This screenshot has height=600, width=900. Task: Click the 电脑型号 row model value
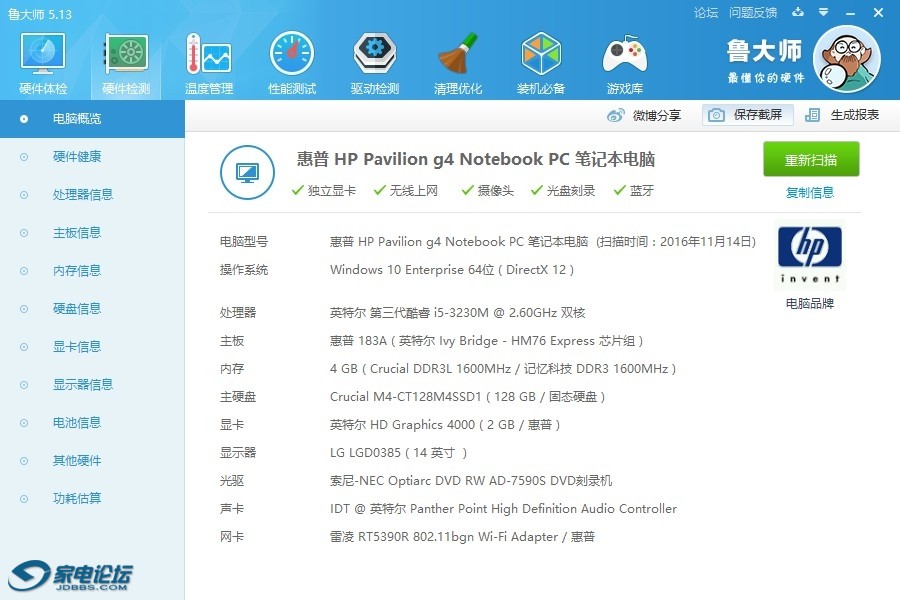point(543,242)
